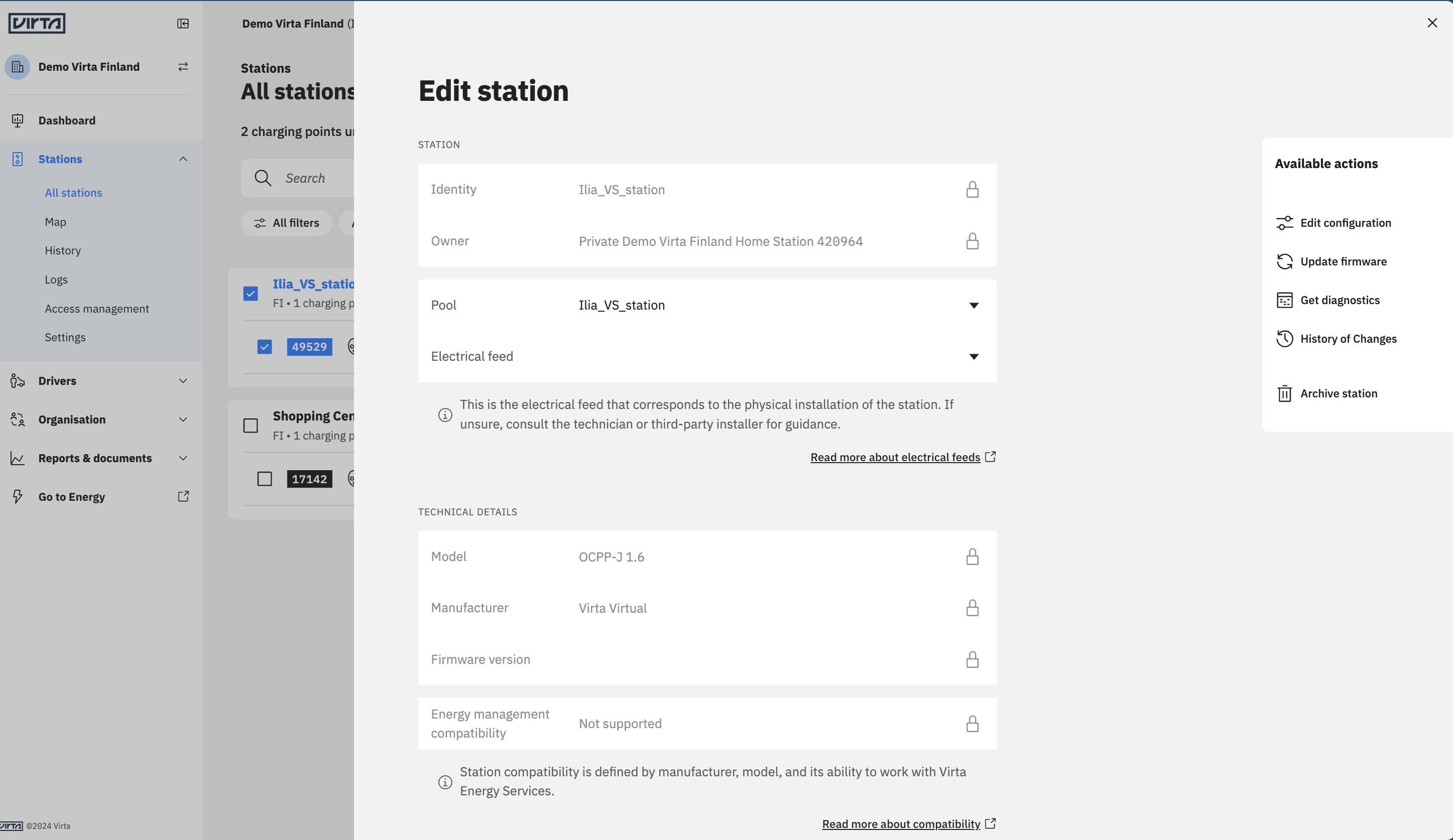Click the search magnifier icon
Viewport: 1453px width, 840px height.
click(x=263, y=178)
